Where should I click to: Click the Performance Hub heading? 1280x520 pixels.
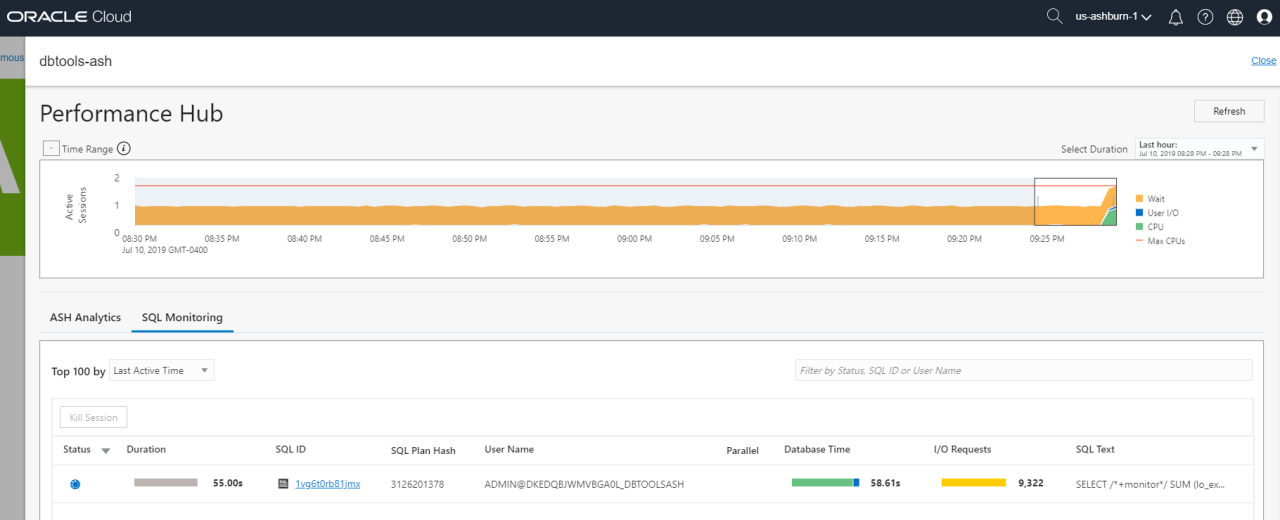tap(131, 113)
